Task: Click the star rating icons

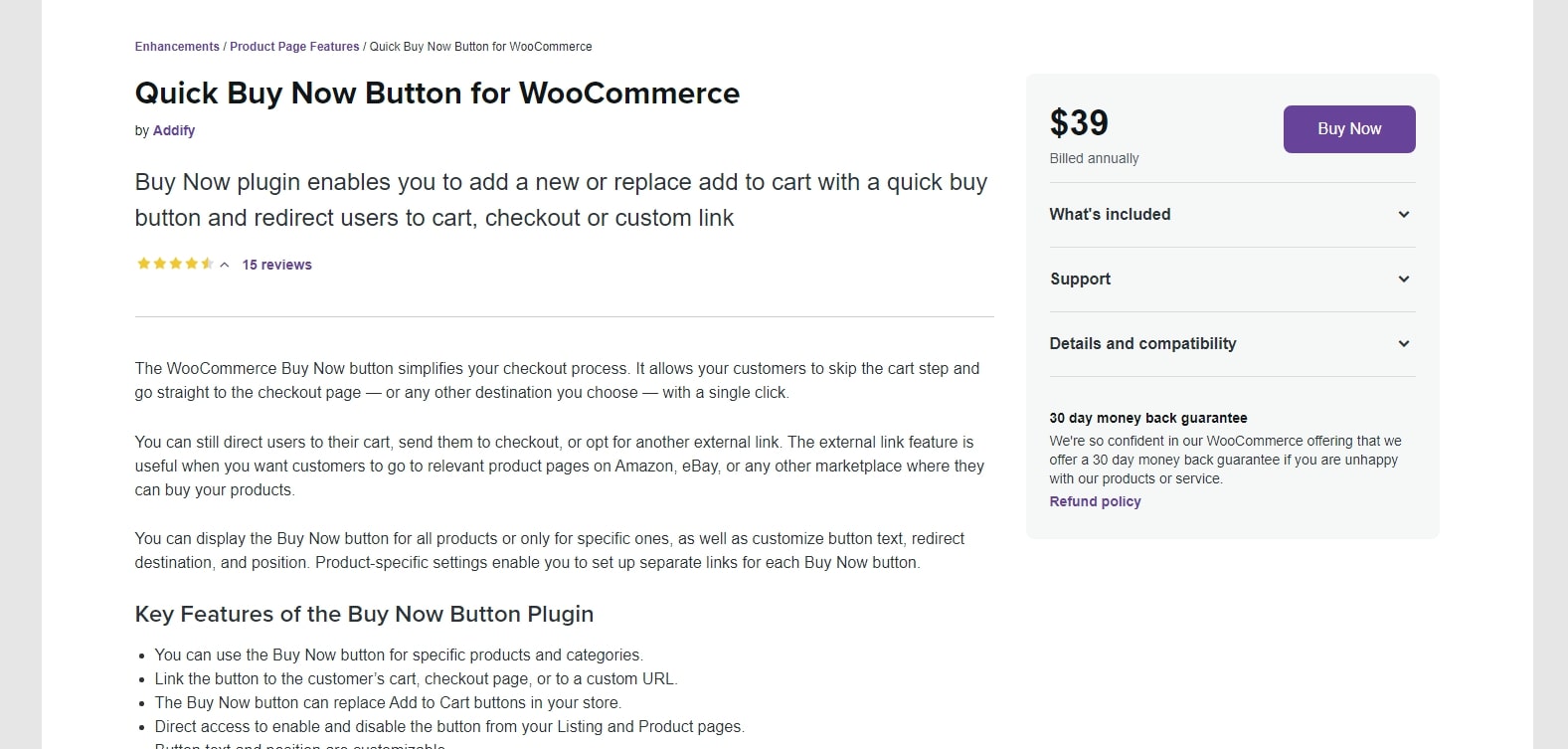Action: 175,264
